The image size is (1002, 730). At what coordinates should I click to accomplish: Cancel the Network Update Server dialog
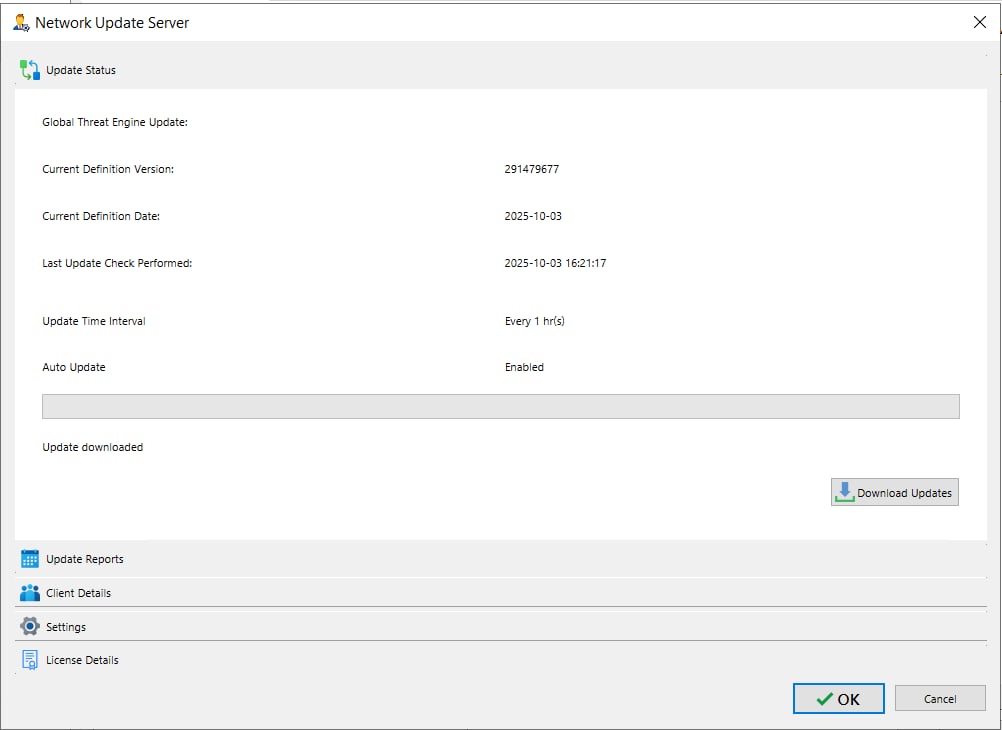[940, 699]
